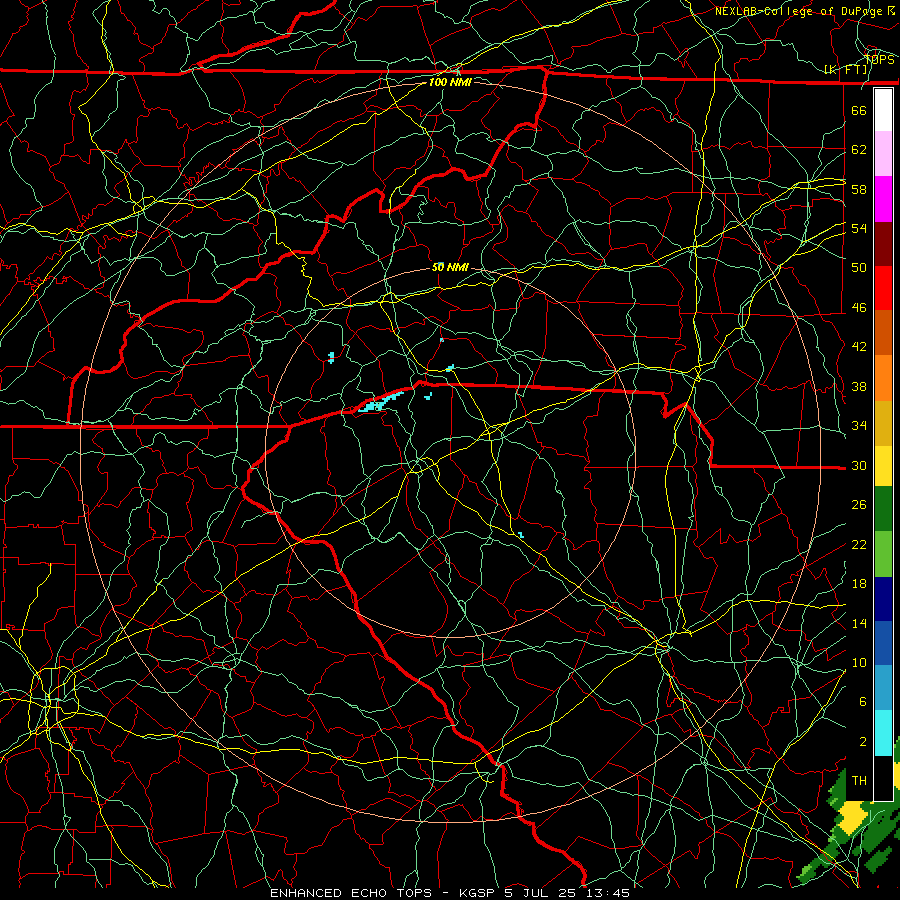Click the 22 value on the scale
Image resolution: width=900 pixels, height=900 pixels.
tap(859, 545)
